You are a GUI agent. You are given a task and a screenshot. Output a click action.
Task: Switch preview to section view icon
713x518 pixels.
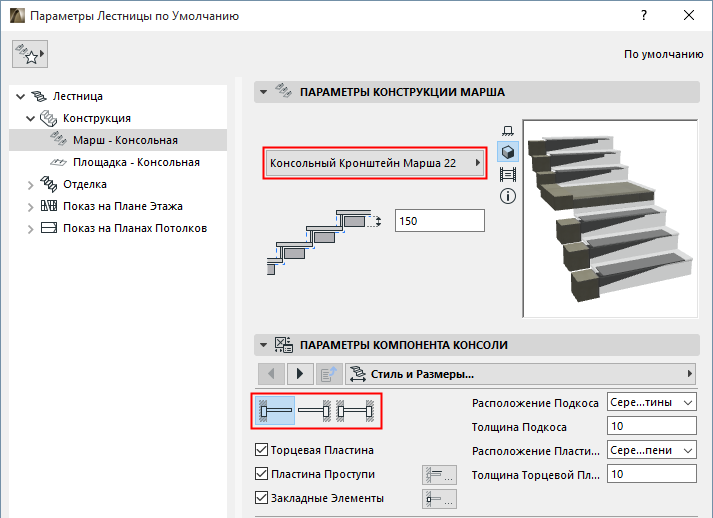[x=508, y=174]
